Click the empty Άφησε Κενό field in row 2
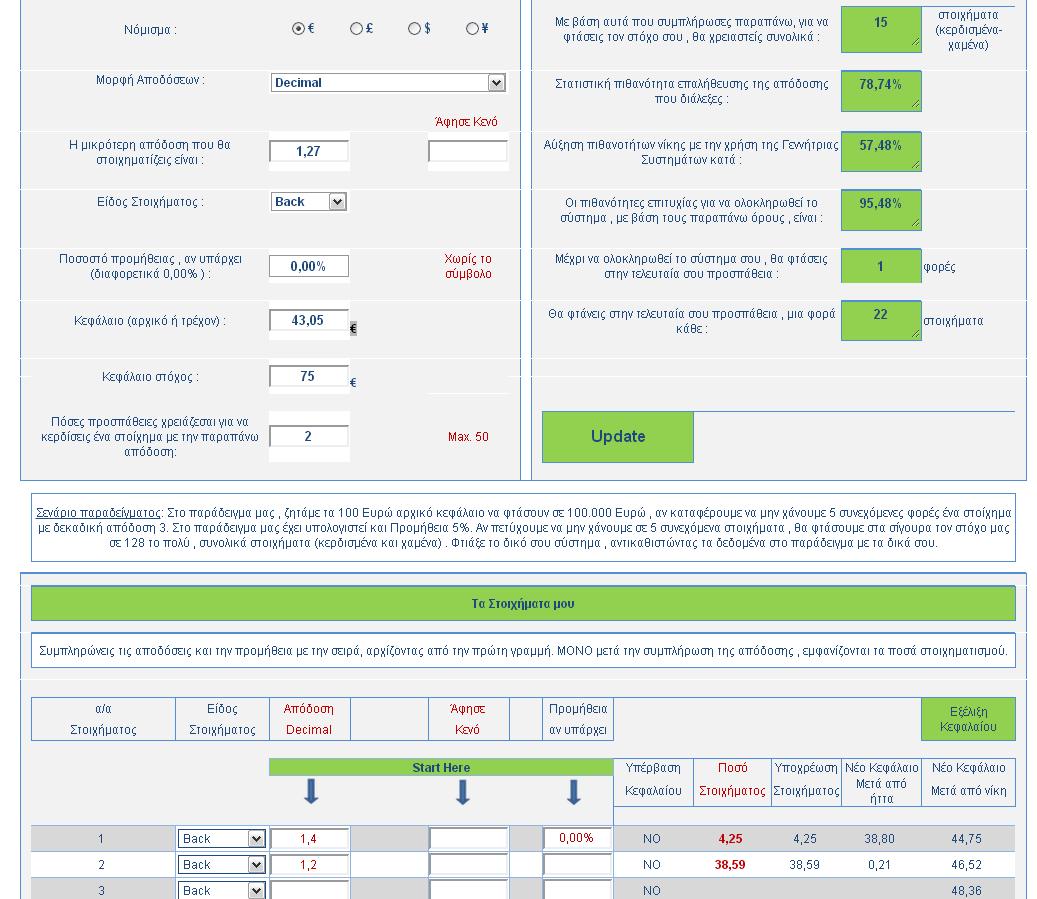Image resolution: width=1037 pixels, height=899 pixels. [468, 865]
